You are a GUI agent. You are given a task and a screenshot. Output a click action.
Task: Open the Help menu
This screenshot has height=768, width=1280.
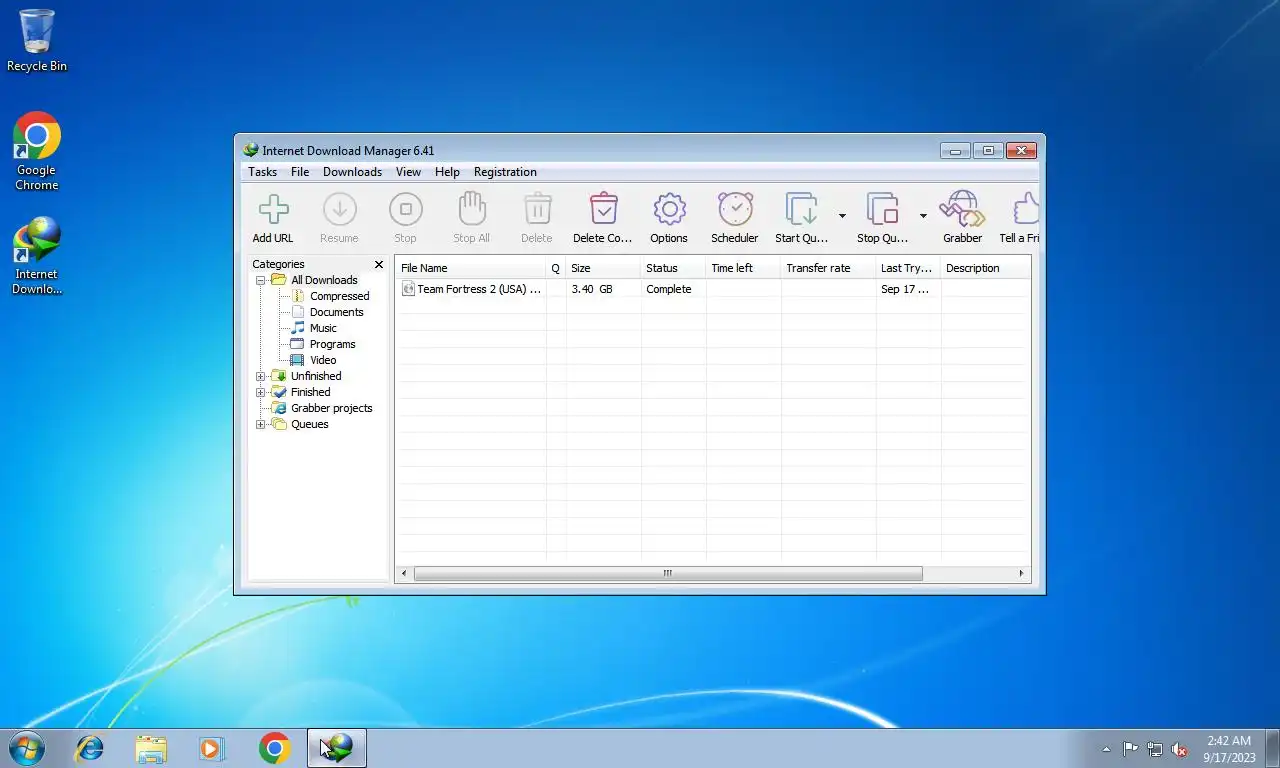click(447, 172)
